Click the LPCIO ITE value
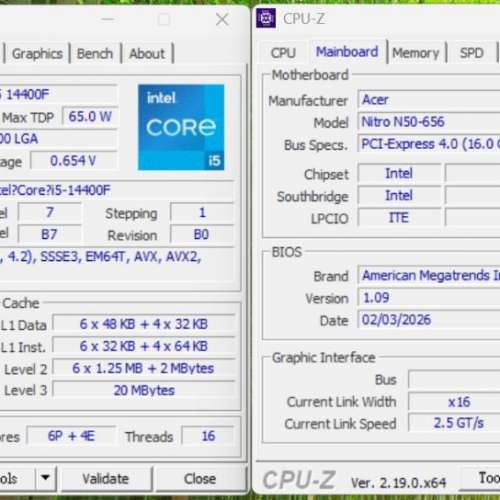Screen dimensions: 500x500 pos(399,218)
